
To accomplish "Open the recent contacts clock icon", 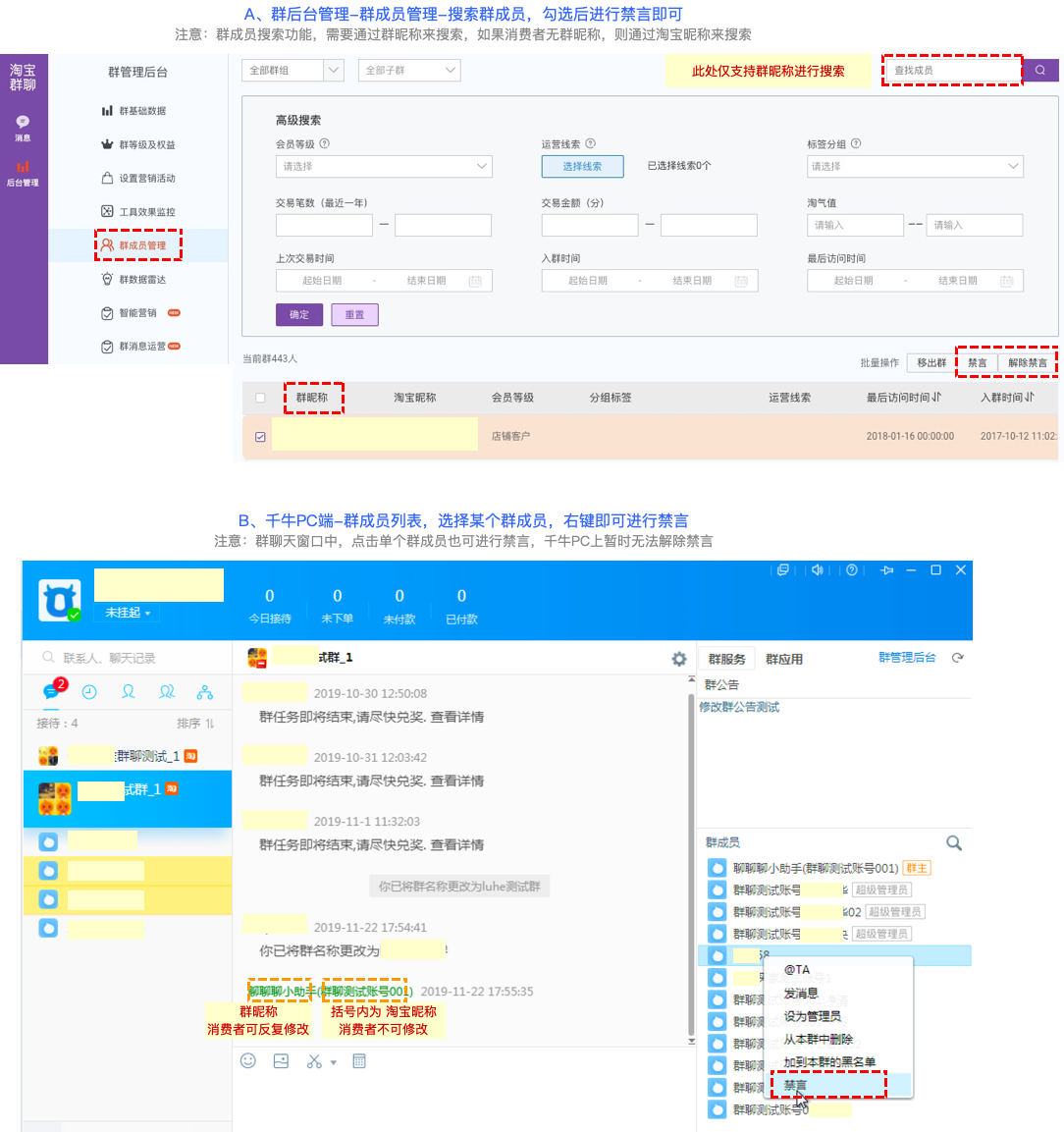I will coord(89,691).
